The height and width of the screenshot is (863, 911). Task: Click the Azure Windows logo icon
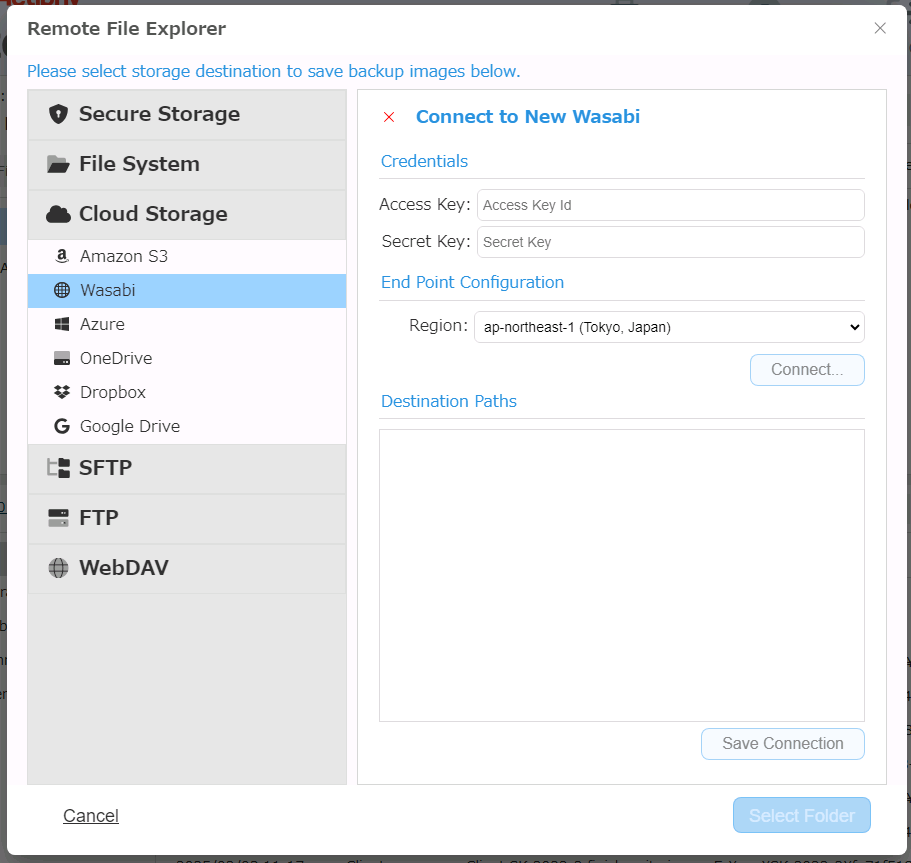pyautogui.click(x=62, y=324)
